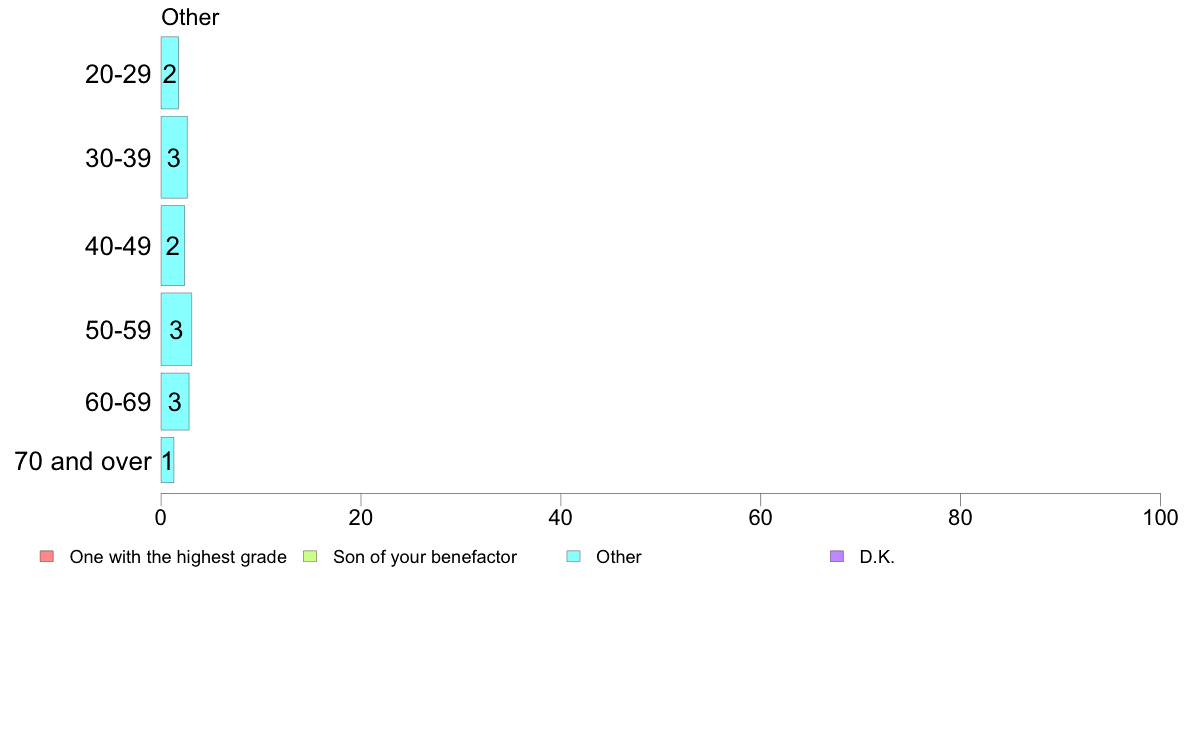Select the 30-39 age group bar

pos(174,158)
